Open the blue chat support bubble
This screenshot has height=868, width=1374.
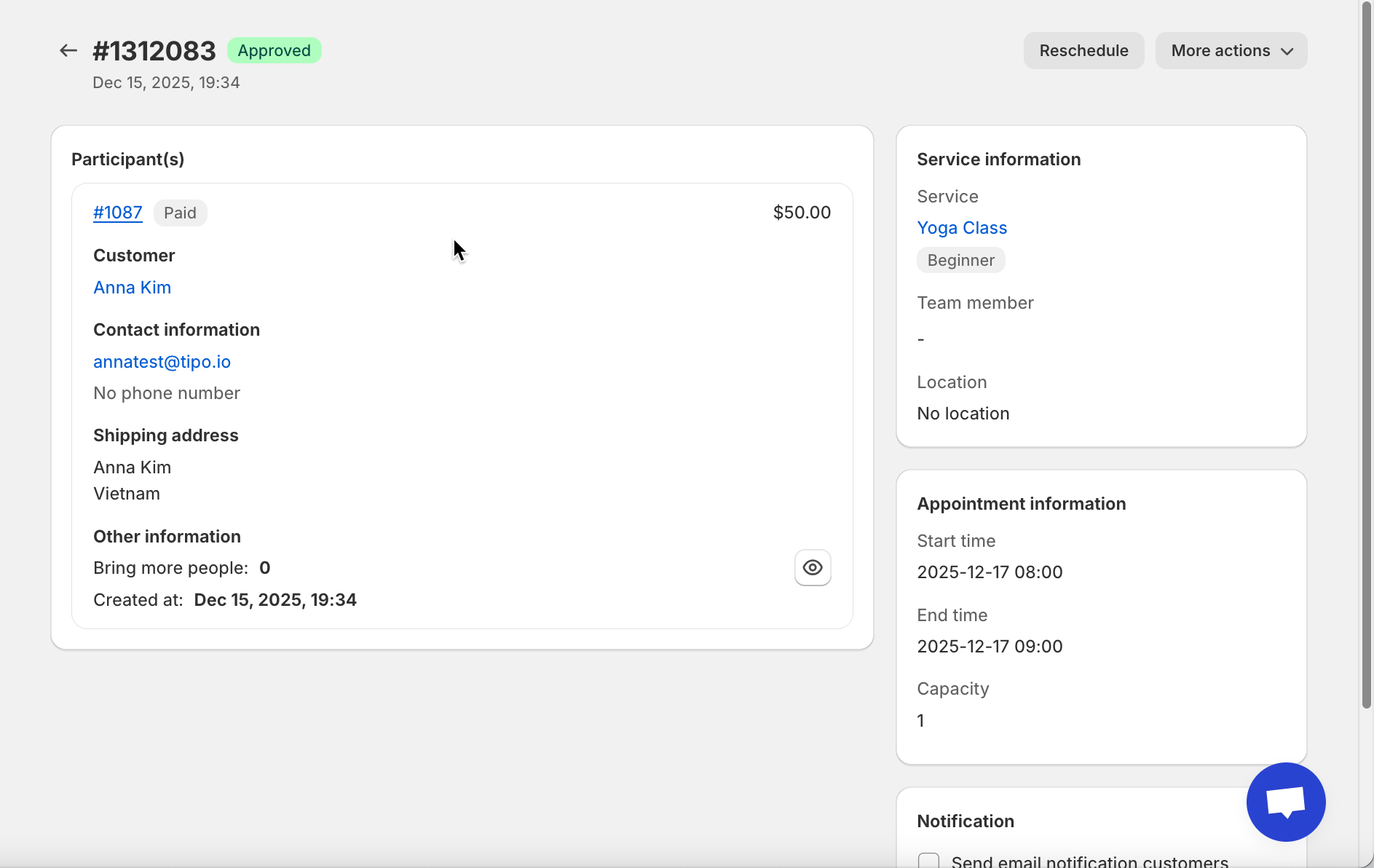[1285, 802]
